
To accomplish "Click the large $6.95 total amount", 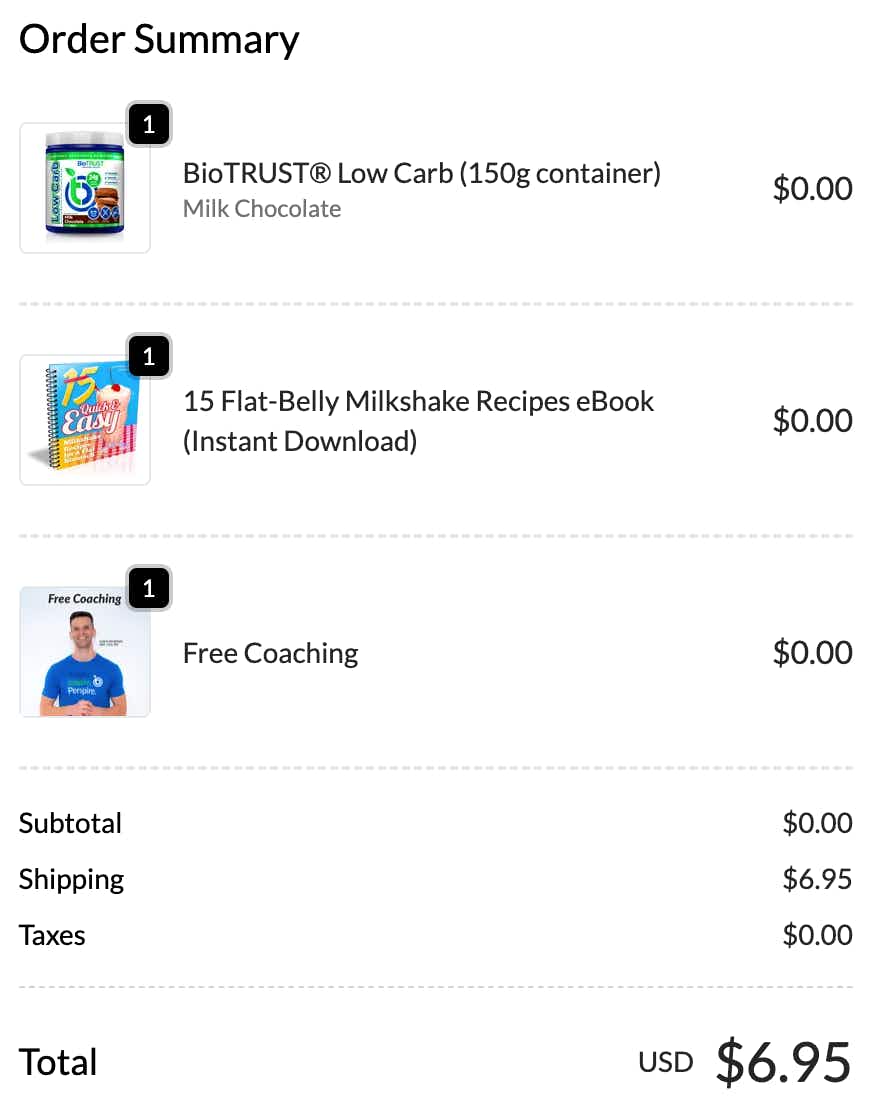I will [783, 1062].
